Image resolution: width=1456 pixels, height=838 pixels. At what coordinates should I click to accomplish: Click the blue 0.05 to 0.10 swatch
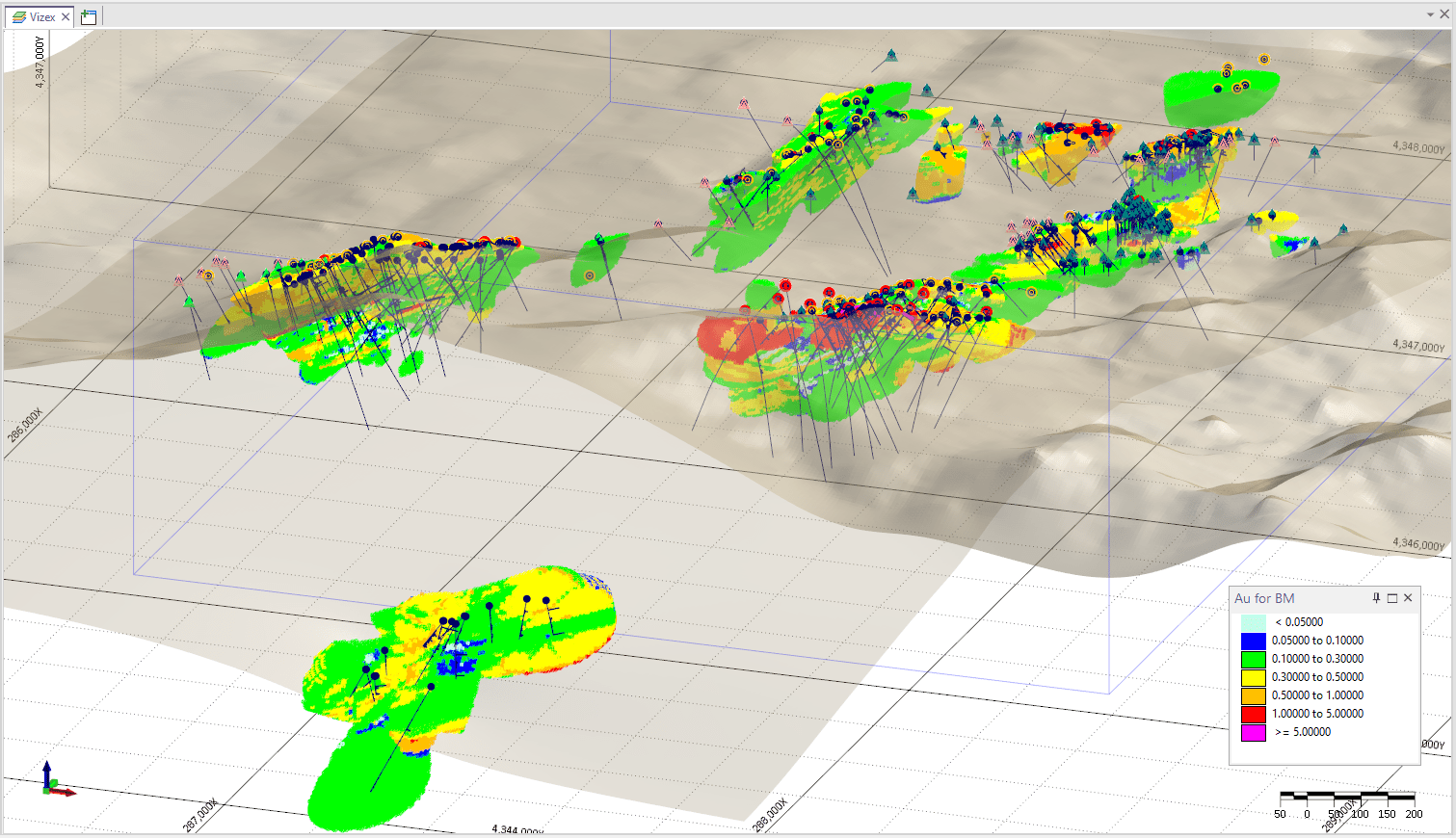1253,641
